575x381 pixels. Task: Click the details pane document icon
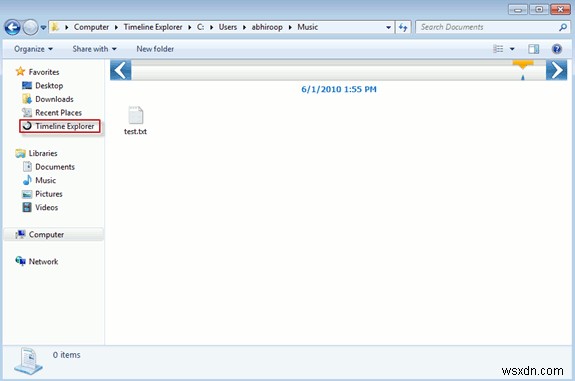coord(29,361)
